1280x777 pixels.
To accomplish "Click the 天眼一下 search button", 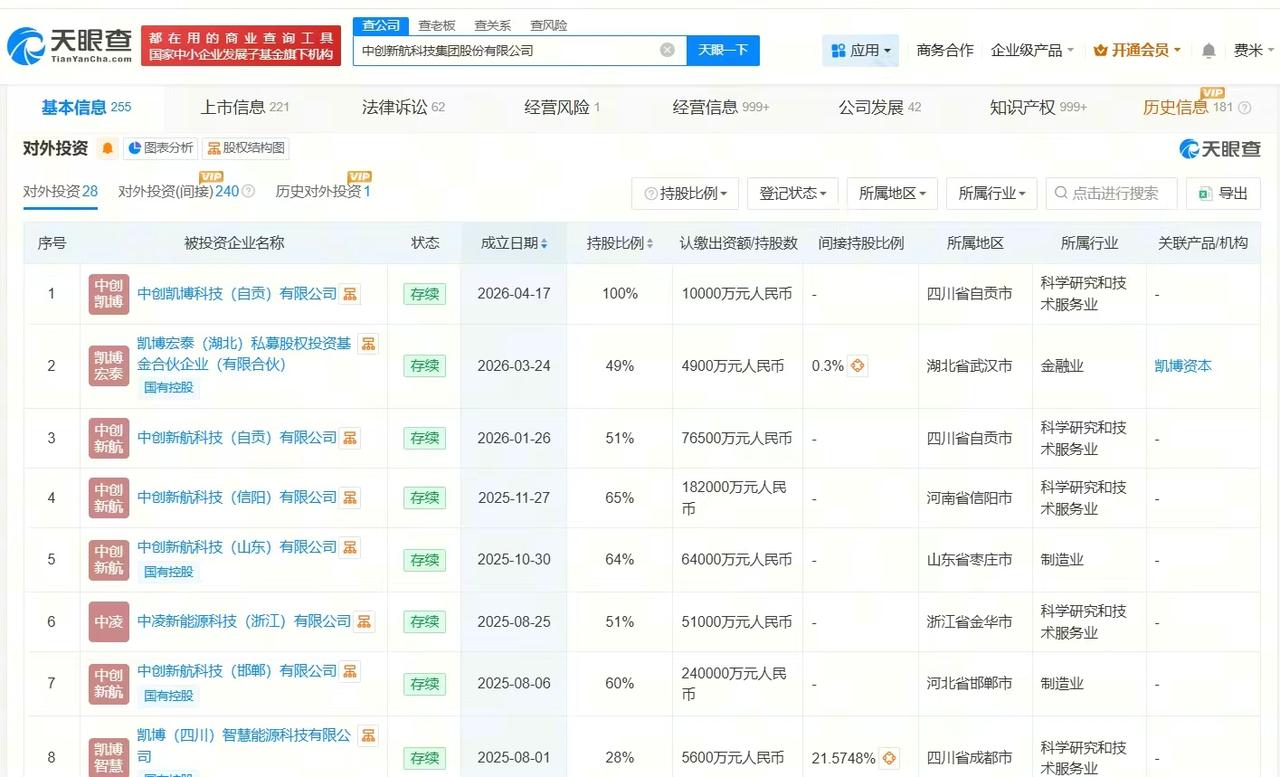I will pos(723,50).
